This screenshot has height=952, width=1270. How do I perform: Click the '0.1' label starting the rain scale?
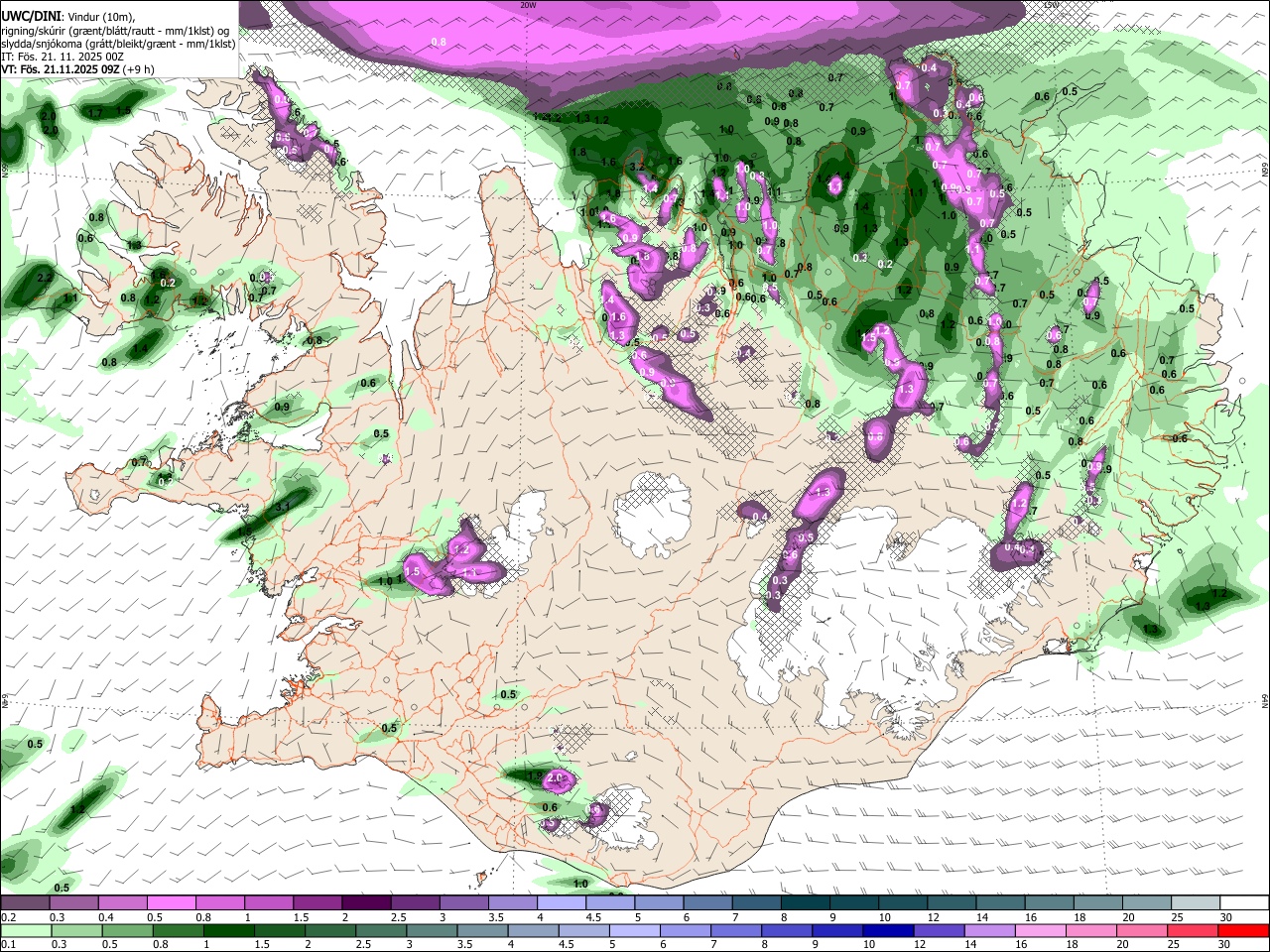pos(8,944)
